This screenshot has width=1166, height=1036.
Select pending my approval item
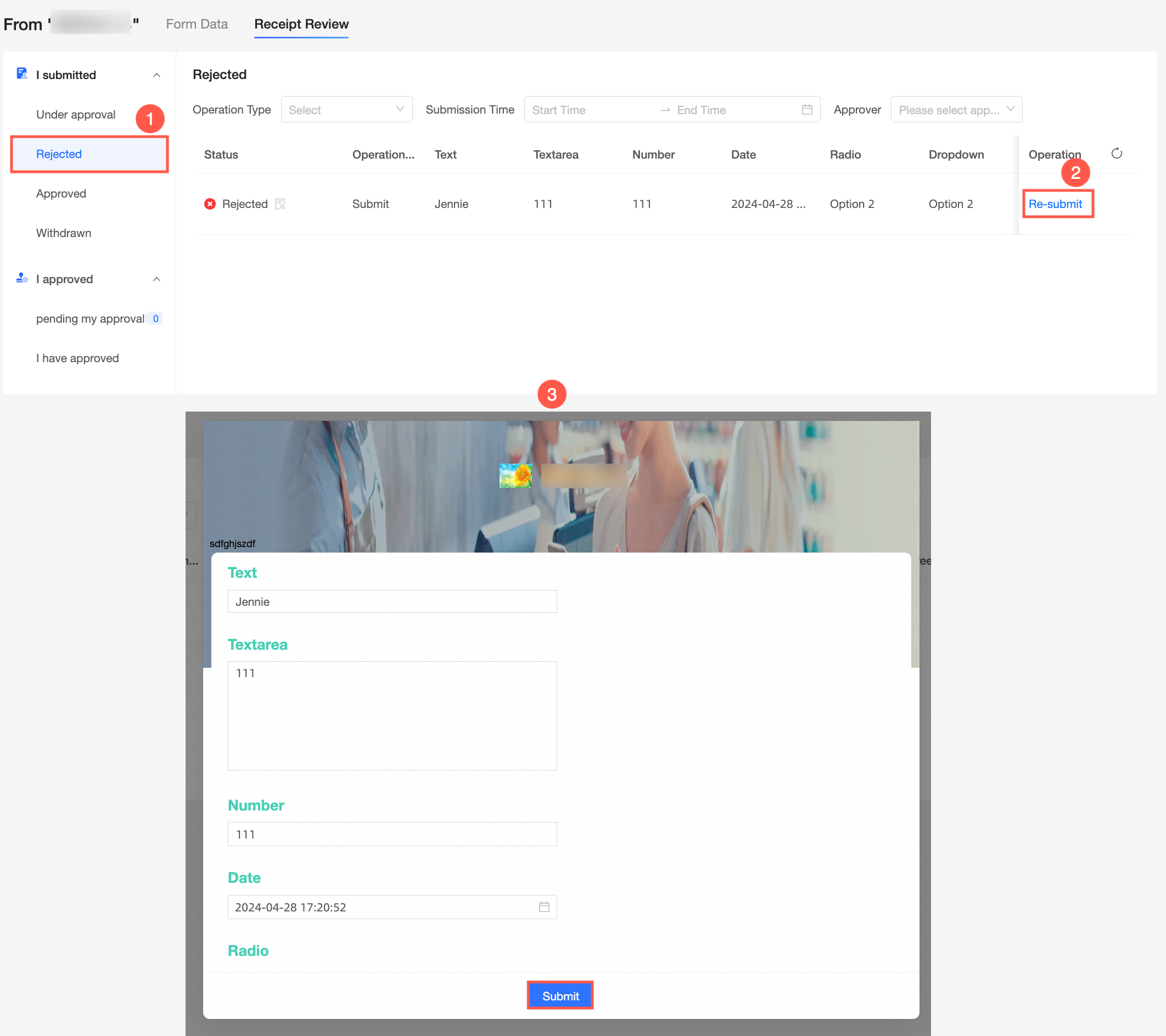pyautogui.click(x=90, y=319)
